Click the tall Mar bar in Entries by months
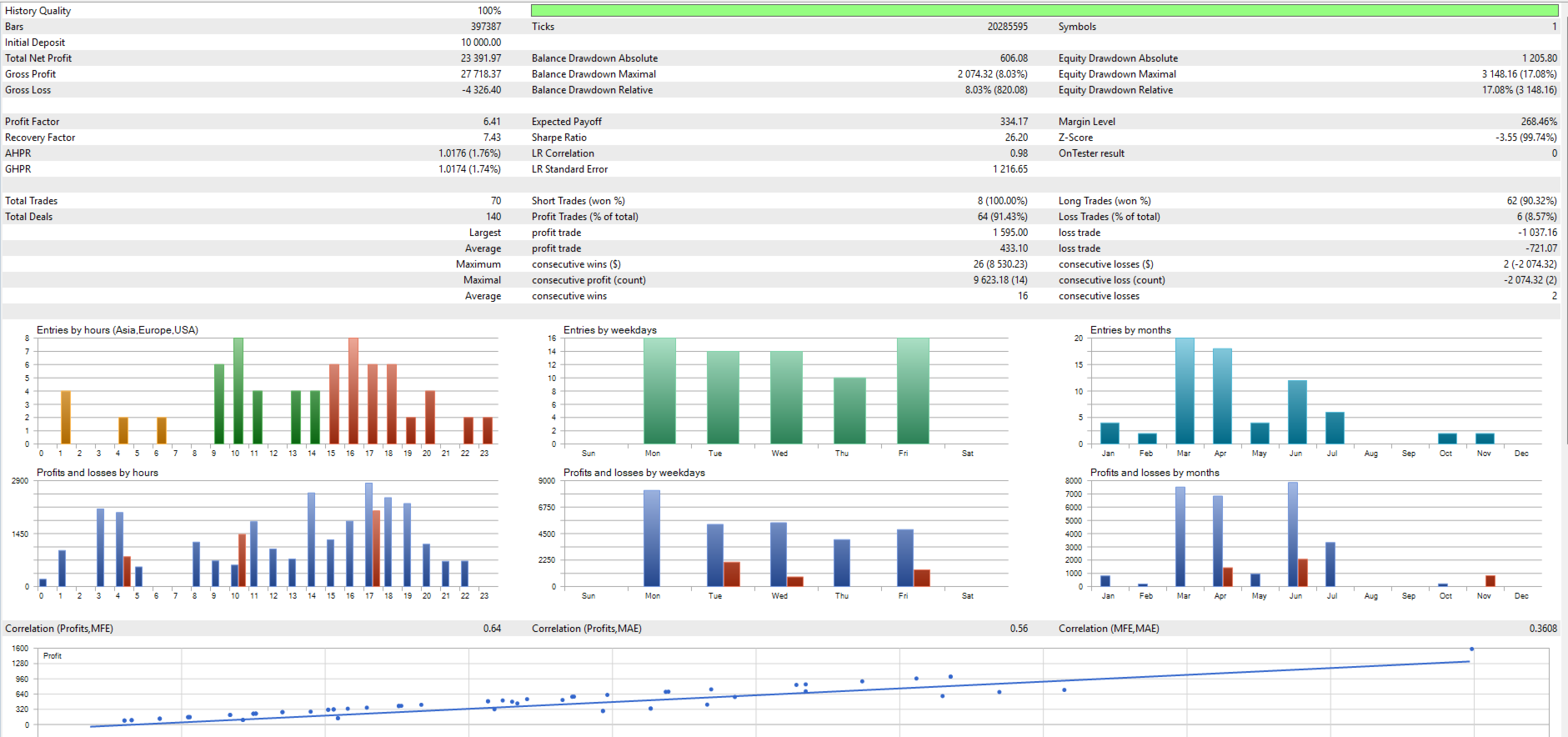 click(x=1185, y=391)
